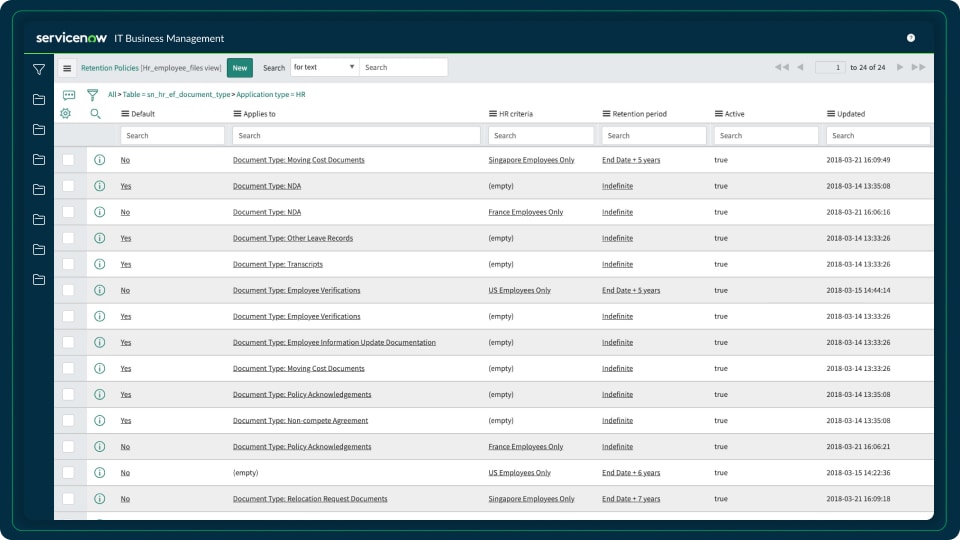This screenshot has height=540, width=960.
Task: Open the 'for text' search dropdown
Action: 324,67
